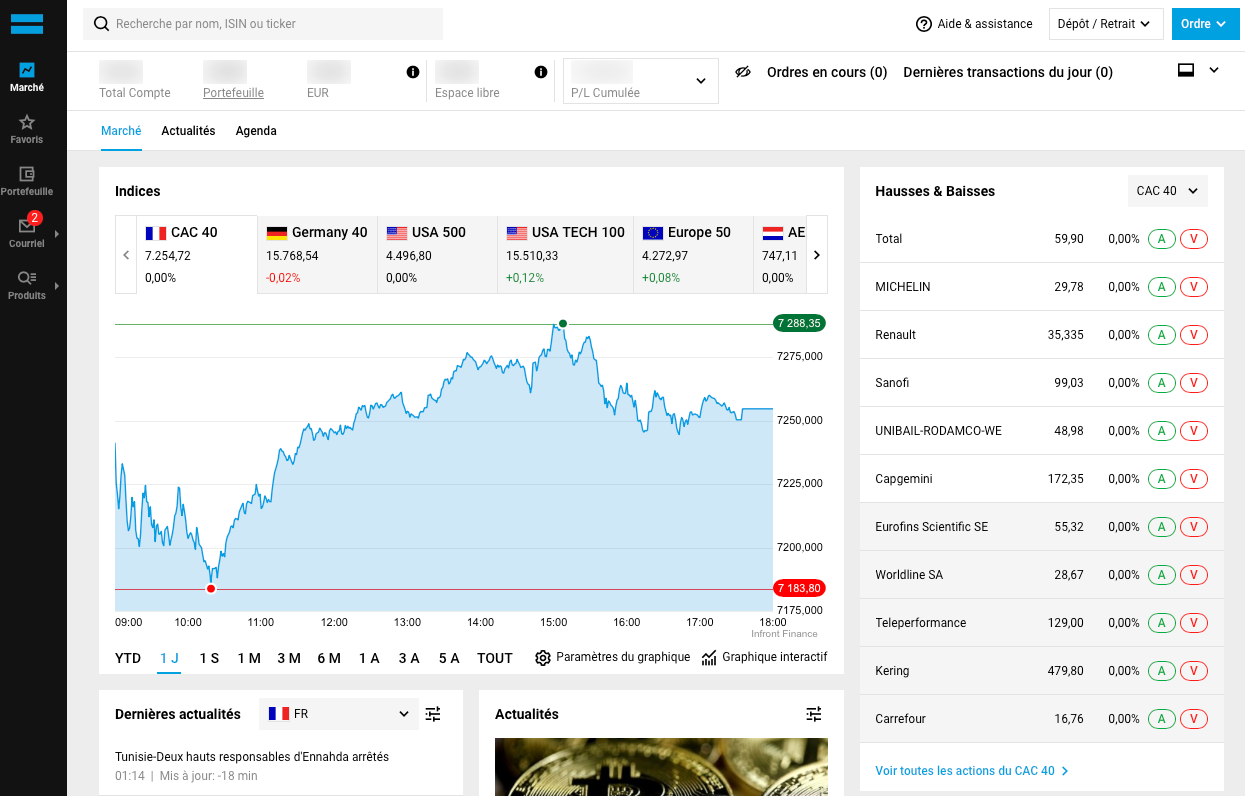Image resolution: width=1245 pixels, height=796 pixels.
Task: Sell Eurofins Scientific SE with V button
Action: tap(1194, 527)
